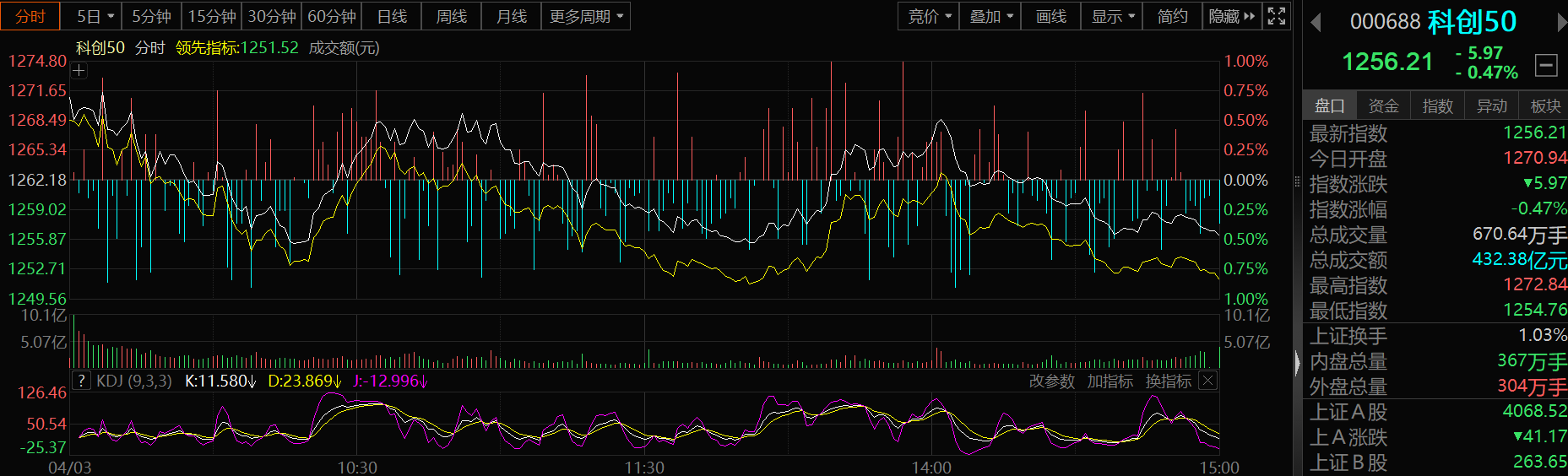Switch to the 日线 daily chart tab

[x=392, y=16]
